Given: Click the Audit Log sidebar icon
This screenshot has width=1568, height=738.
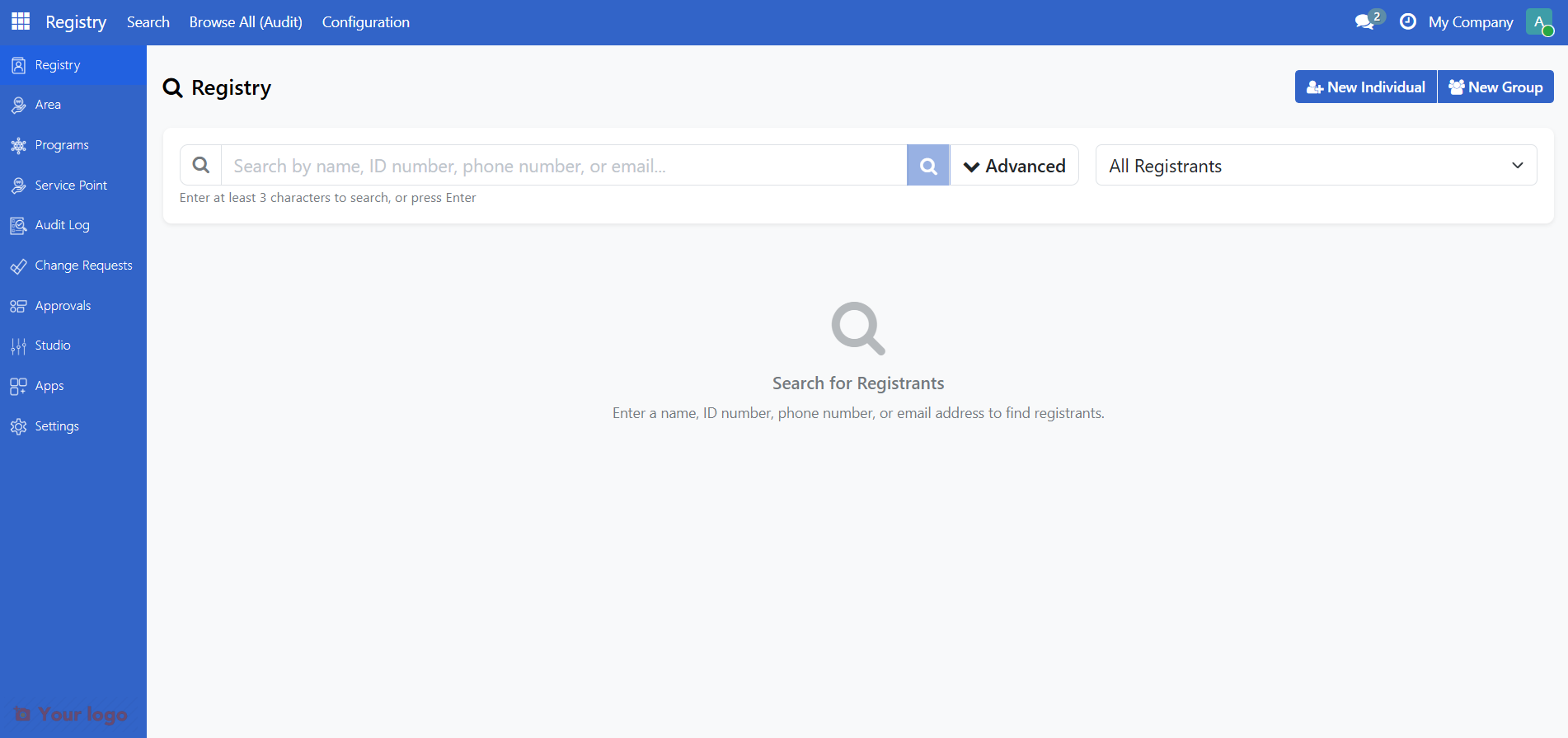Looking at the screenshot, I should tap(18, 225).
